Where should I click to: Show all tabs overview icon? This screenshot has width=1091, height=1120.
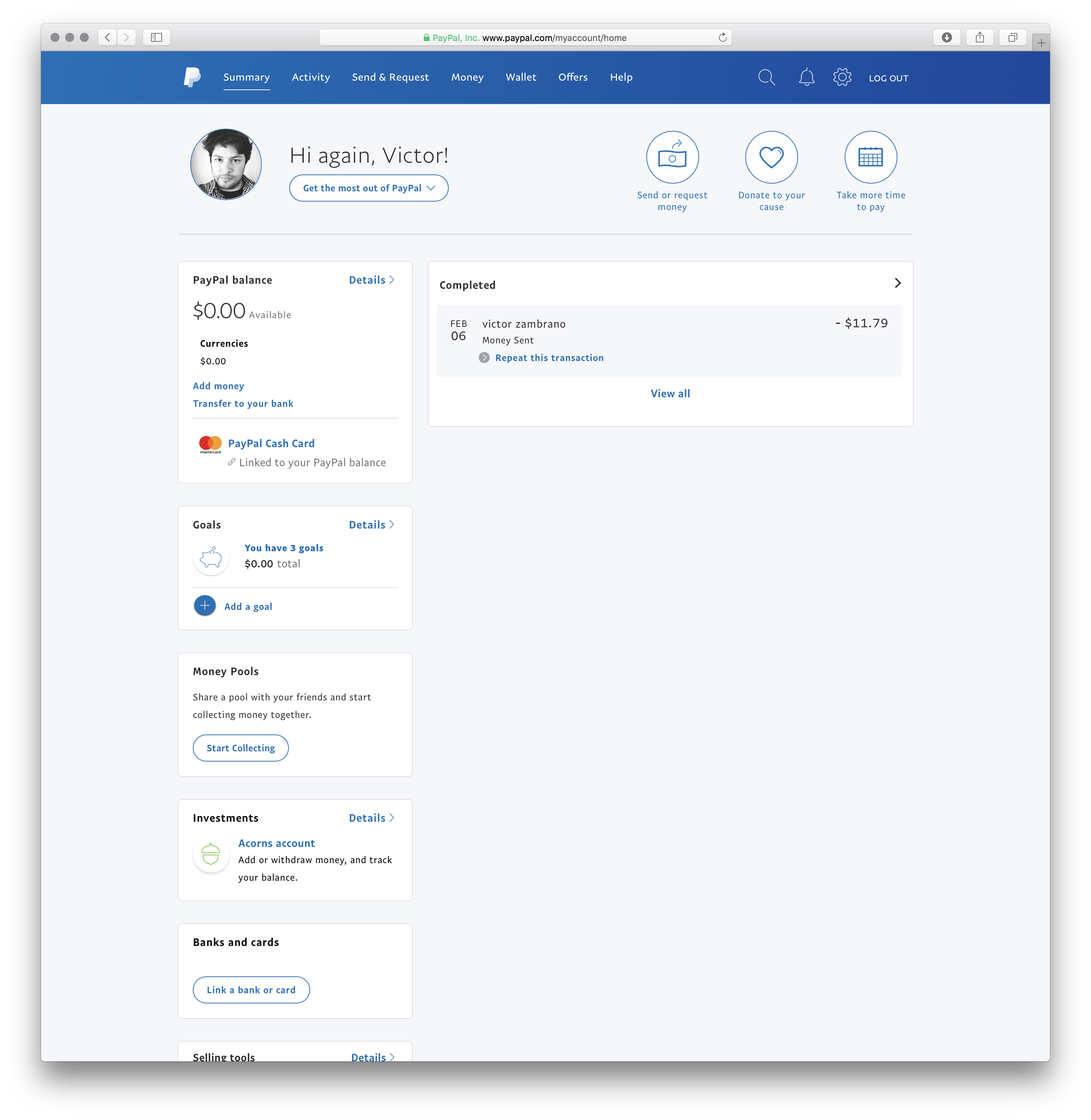[1013, 37]
